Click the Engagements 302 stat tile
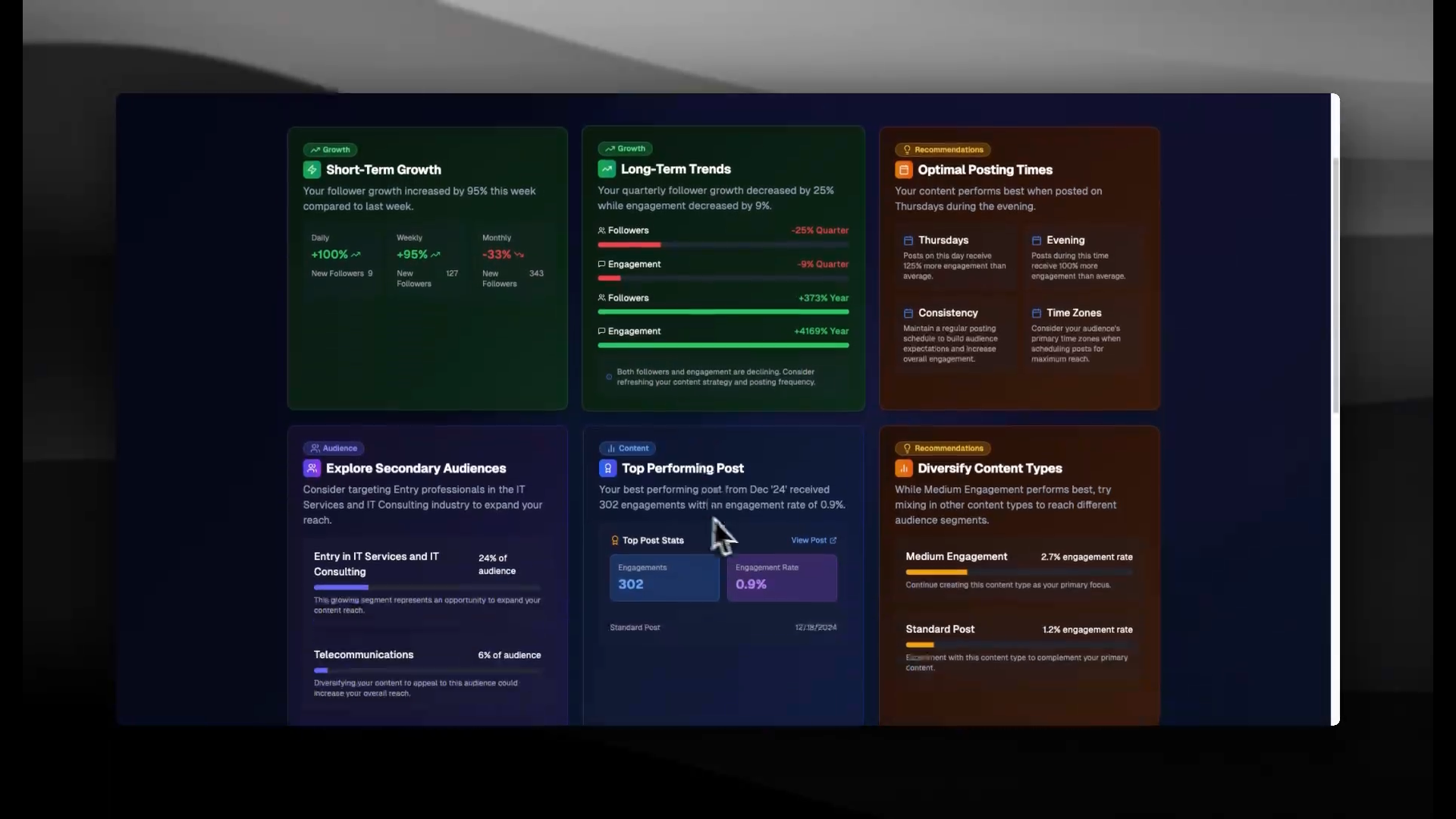 pyautogui.click(x=664, y=578)
